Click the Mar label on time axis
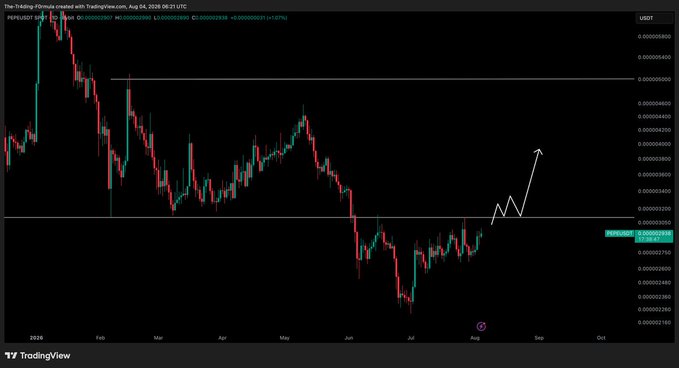Viewport: 679px width, 368px height. pos(158,338)
